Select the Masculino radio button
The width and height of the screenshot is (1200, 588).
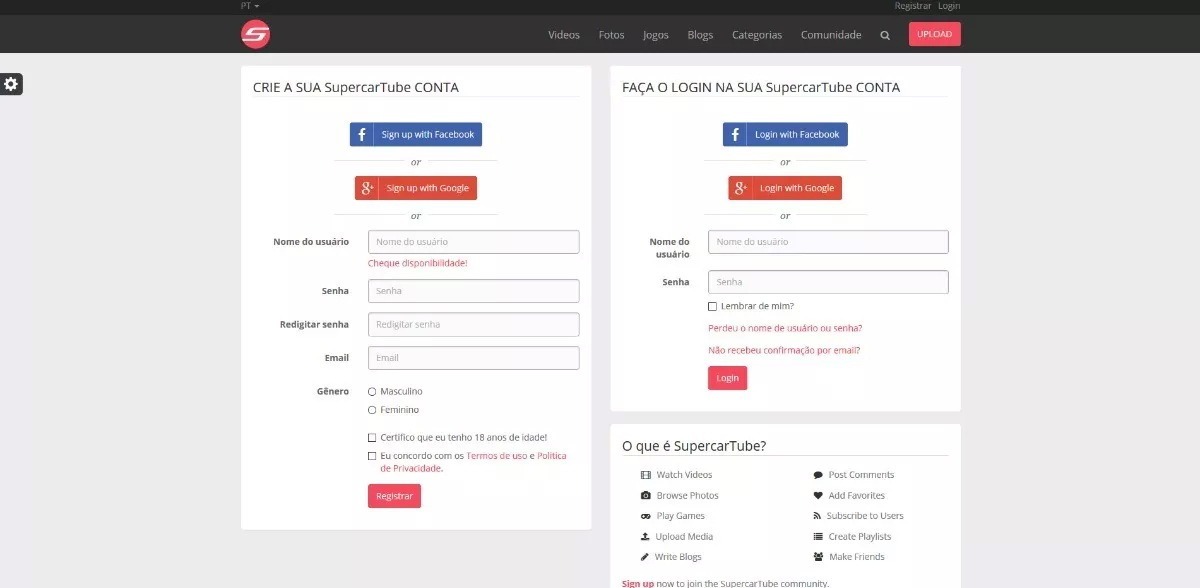372,391
